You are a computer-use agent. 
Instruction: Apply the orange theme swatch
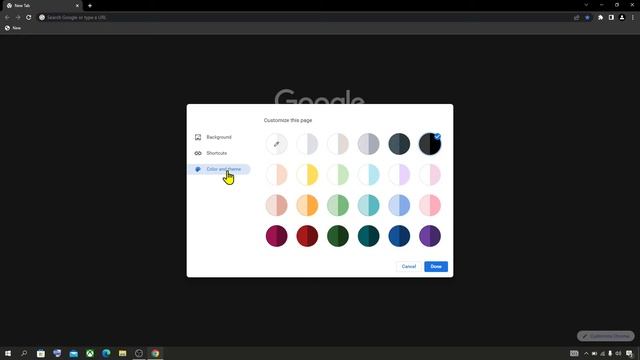307,205
